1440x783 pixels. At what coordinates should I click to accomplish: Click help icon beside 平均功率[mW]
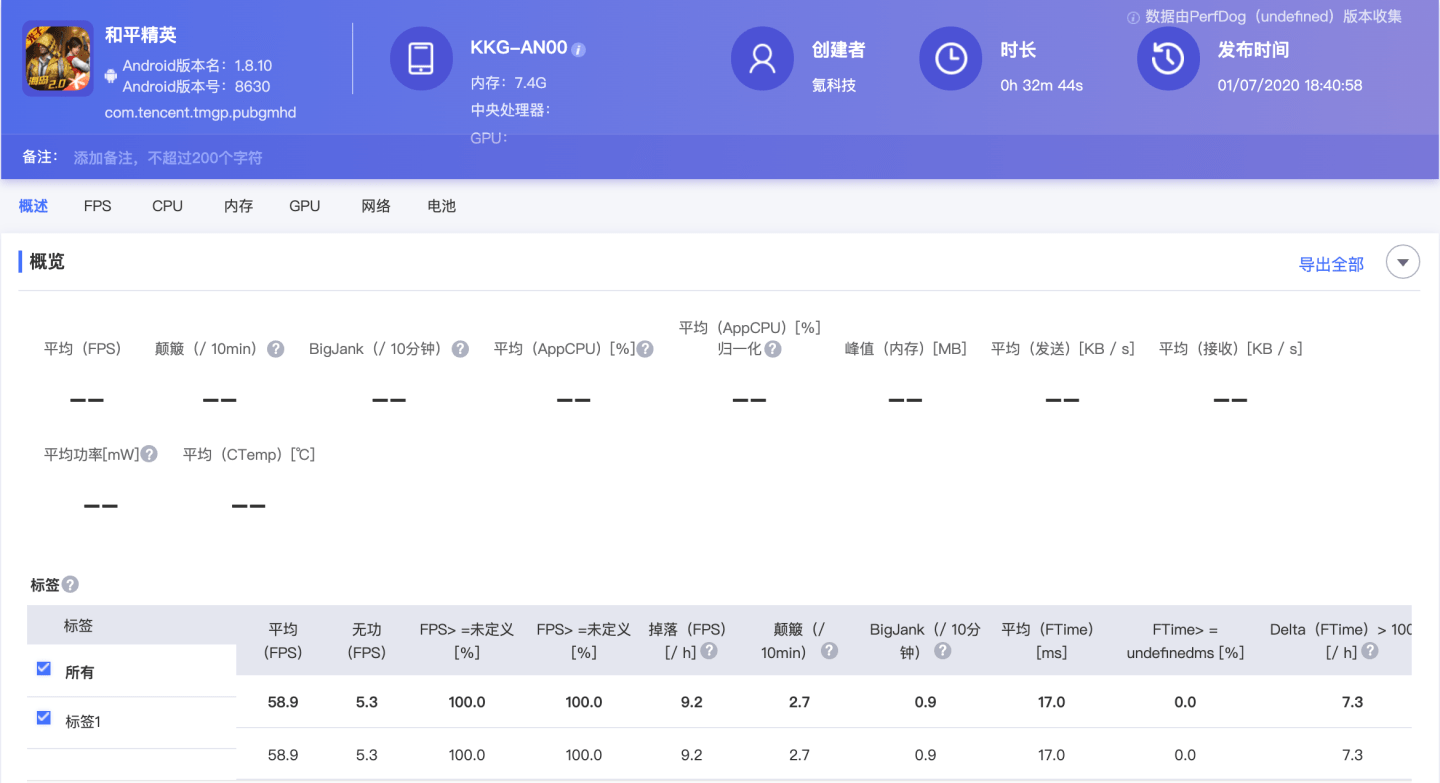[149, 454]
